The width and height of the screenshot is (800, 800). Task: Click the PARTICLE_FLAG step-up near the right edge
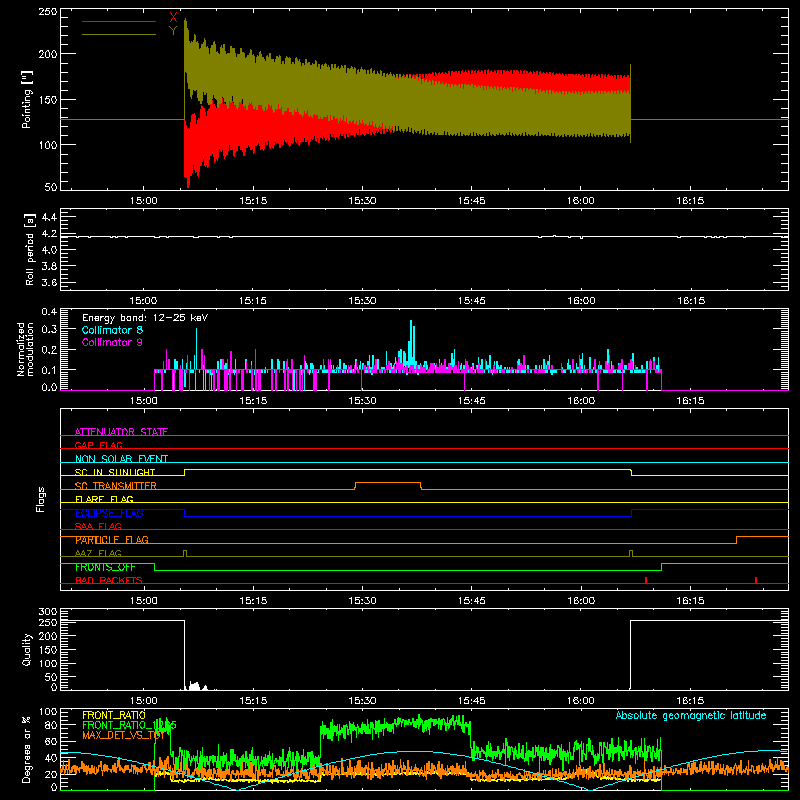pyautogui.click(x=736, y=540)
